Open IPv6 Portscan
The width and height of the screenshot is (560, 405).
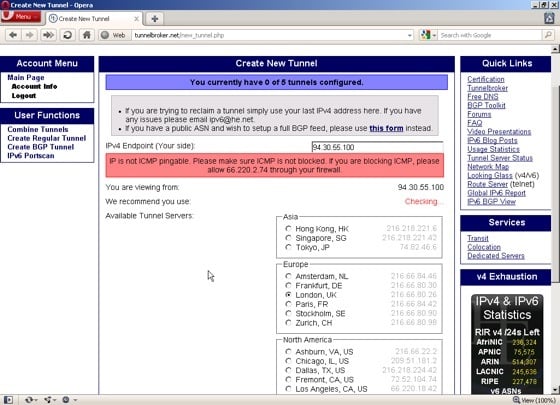point(31,156)
